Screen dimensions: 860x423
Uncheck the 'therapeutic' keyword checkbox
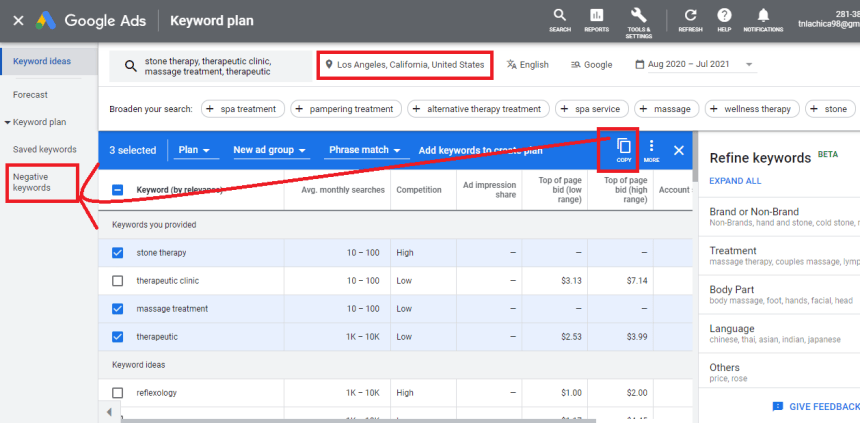pos(117,337)
